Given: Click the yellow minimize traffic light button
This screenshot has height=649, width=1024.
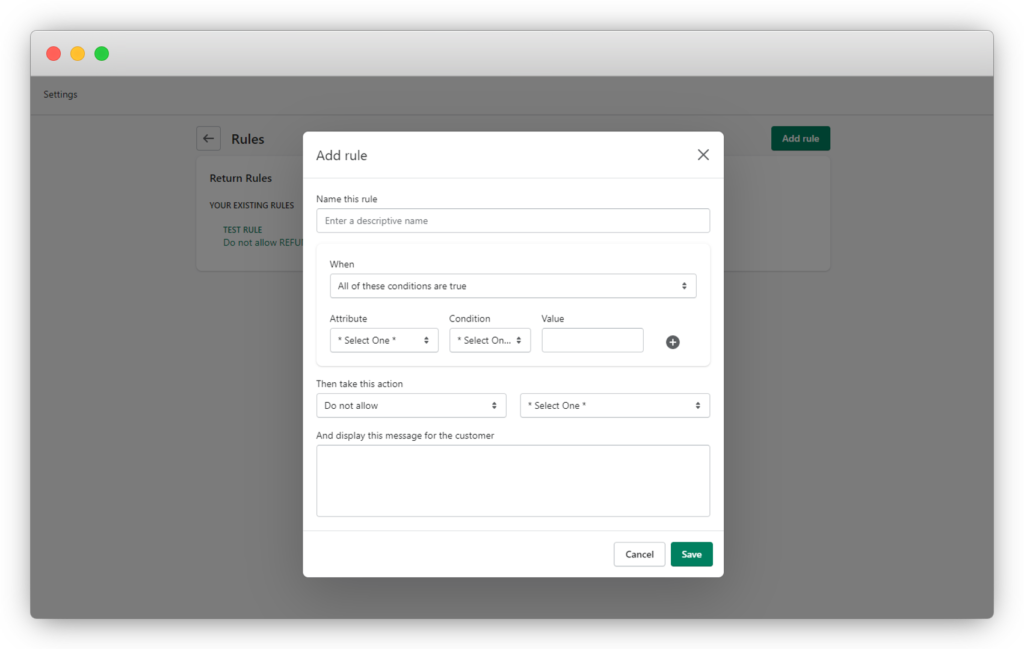Looking at the screenshot, I should click(x=77, y=53).
